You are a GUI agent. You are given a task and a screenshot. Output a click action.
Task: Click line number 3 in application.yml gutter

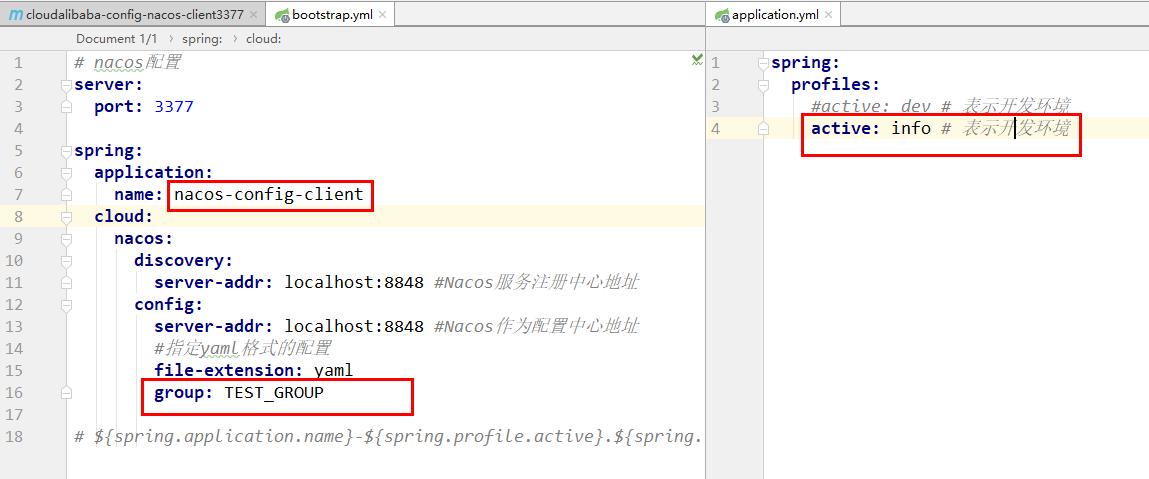[716, 107]
